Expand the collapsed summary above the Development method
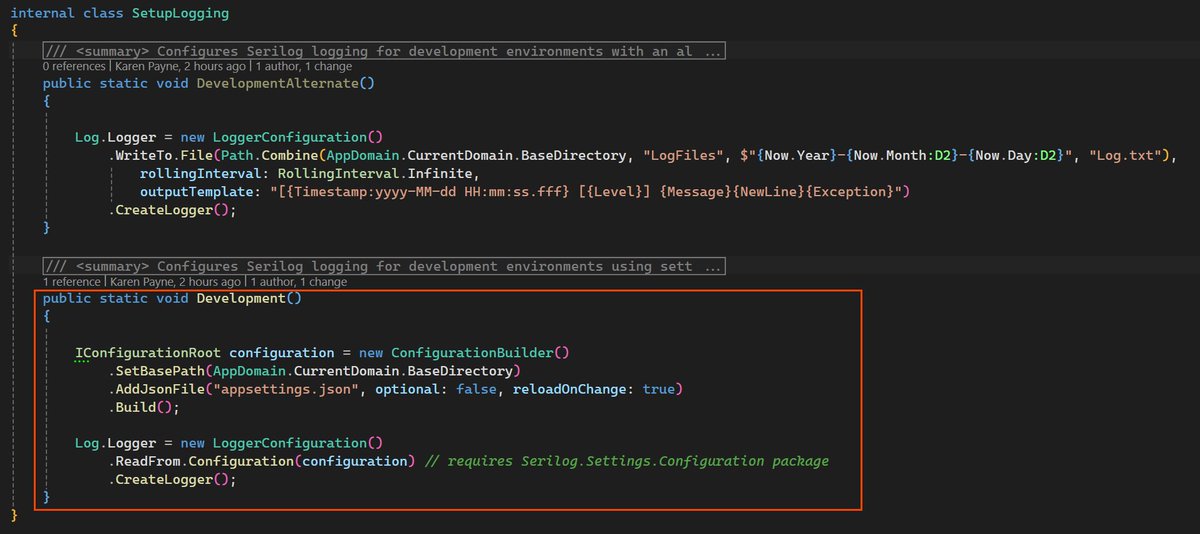The height and width of the screenshot is (534, 1200). [384, 266]
